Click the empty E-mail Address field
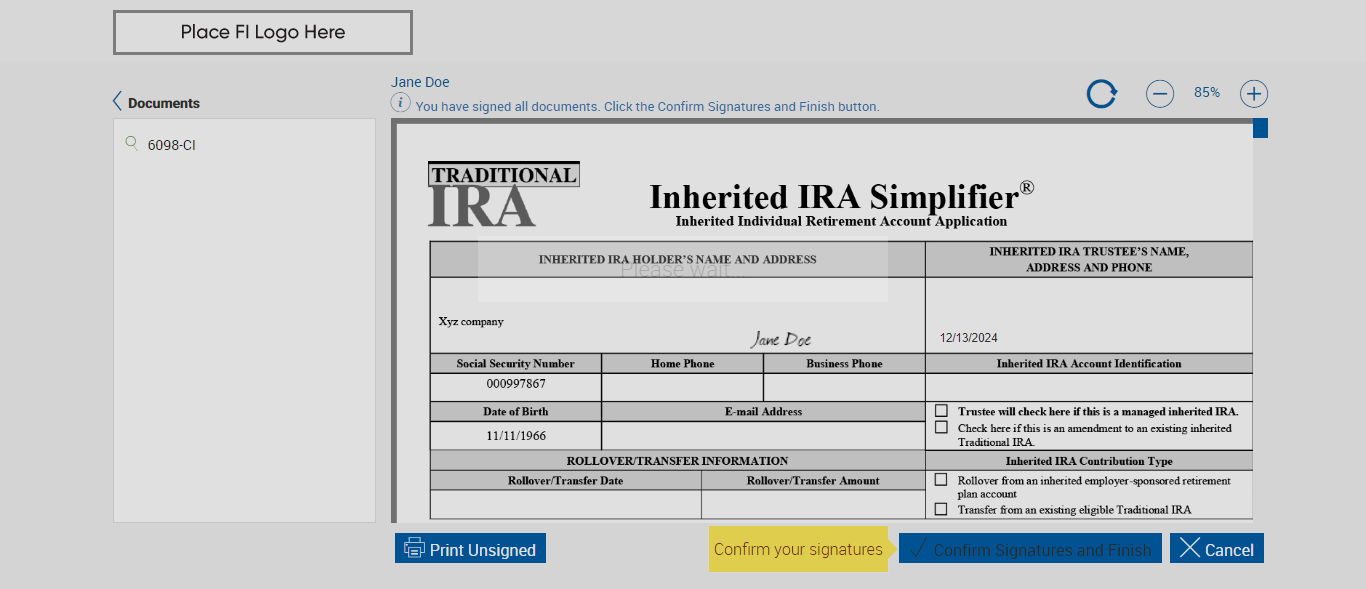Screen dimensions: 1366x589 point(763,436)
